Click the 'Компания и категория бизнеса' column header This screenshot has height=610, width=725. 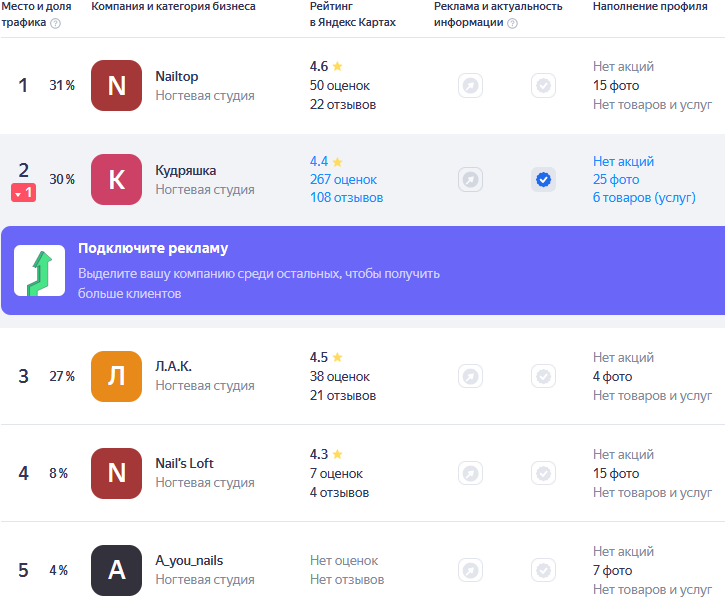point(173,6)
